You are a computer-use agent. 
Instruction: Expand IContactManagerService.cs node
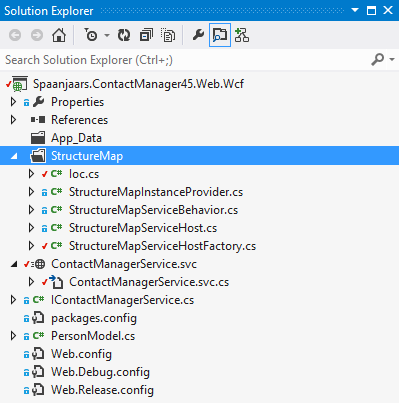[x=13, y=300]
